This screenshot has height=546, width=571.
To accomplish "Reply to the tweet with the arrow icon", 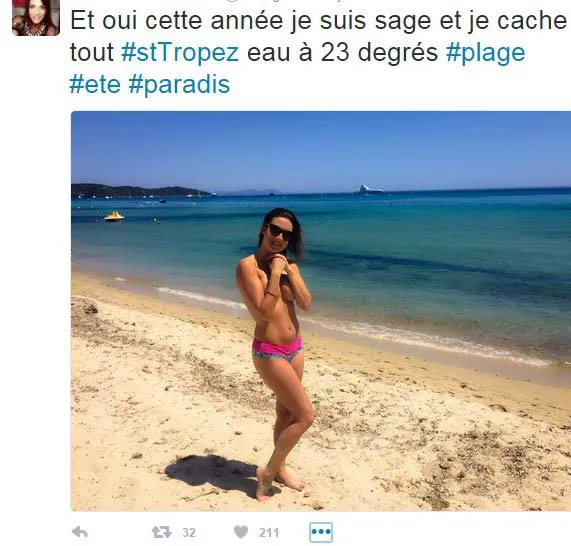I will (80, 532).
